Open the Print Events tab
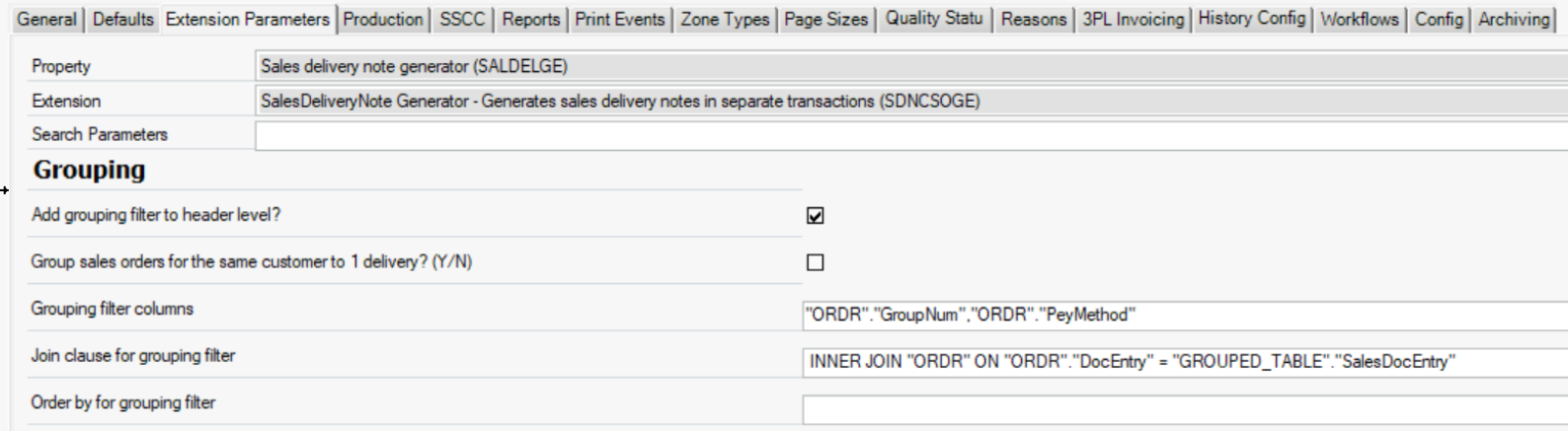This screenshot has width=1568, height=431. [x=620, y=19]
